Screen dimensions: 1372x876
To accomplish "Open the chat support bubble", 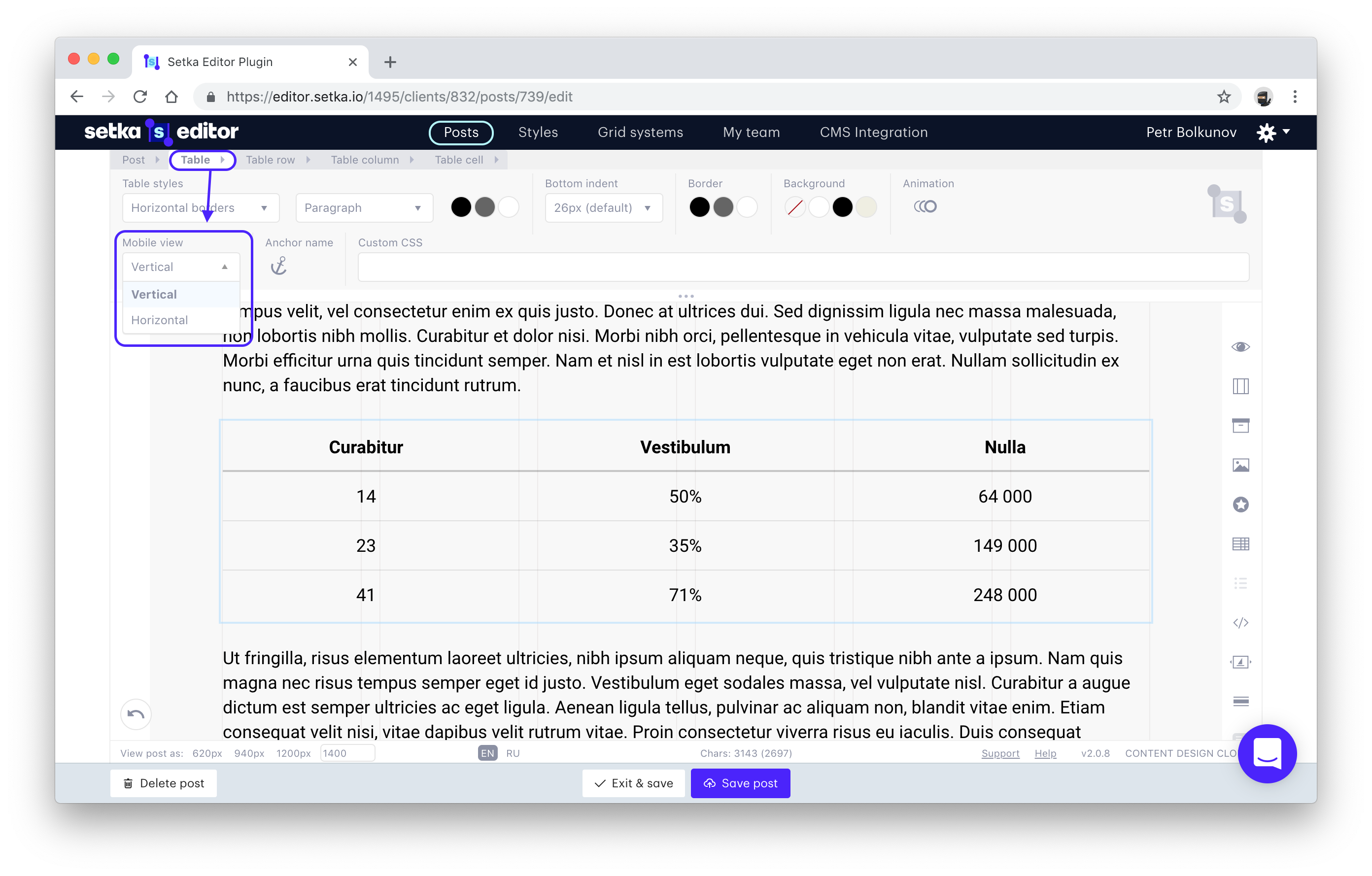I will pos(1267,753).
